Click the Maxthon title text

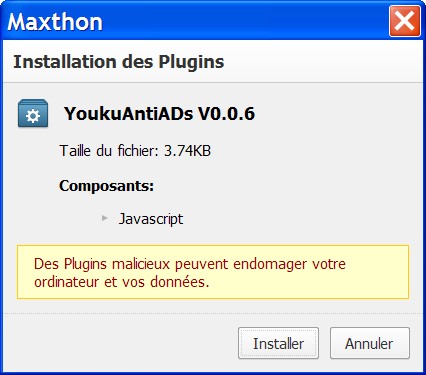tap(55, 22)
